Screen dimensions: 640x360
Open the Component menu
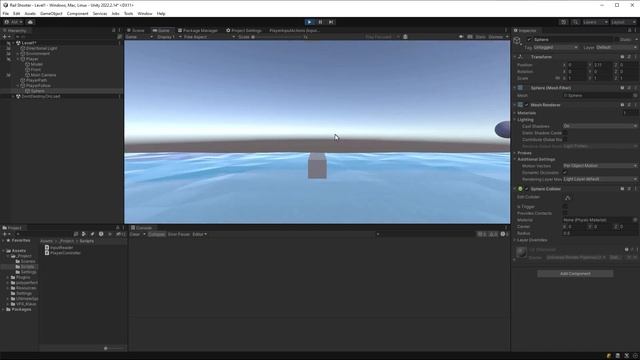(78, 13)
